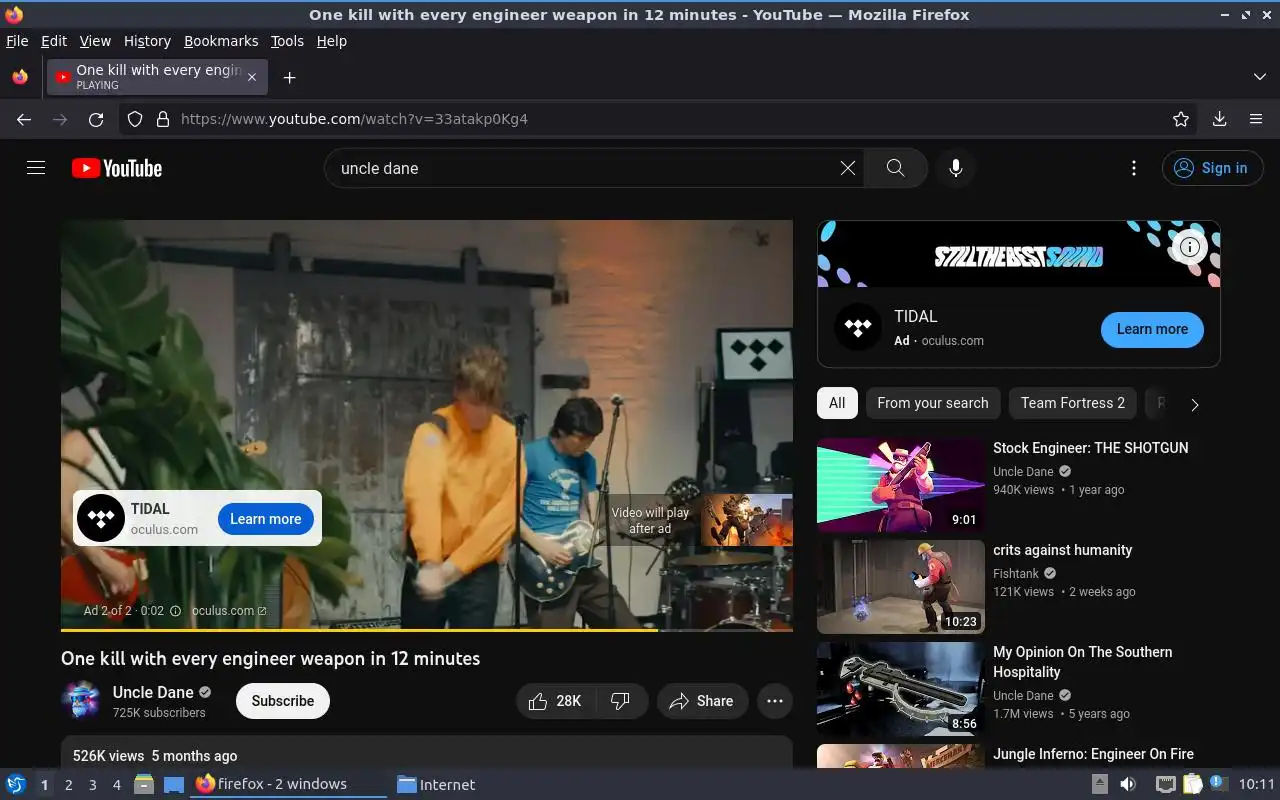Click the Firefox address bar URL

coord(354,119)
